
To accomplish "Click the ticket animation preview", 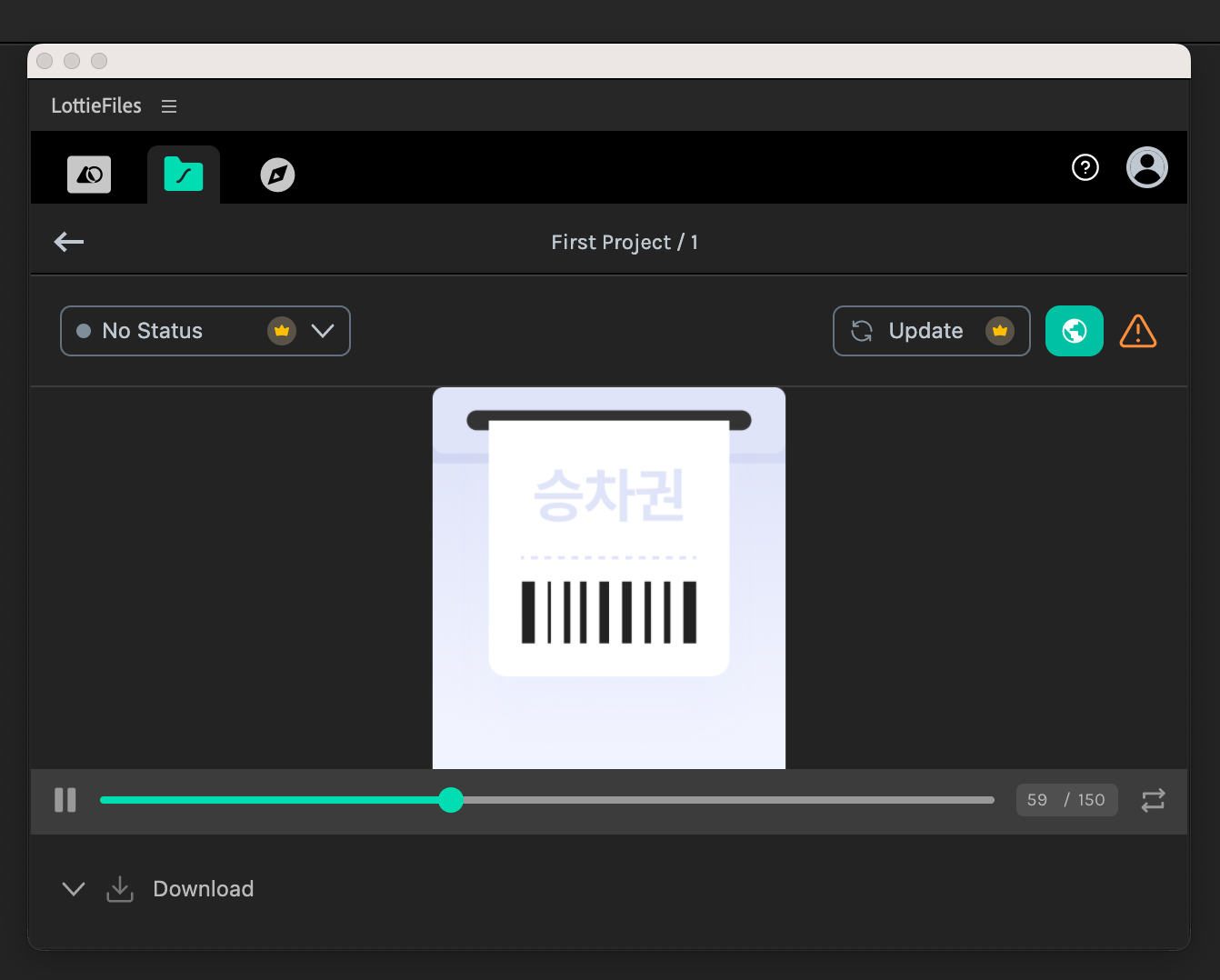I will pos(609,578).
